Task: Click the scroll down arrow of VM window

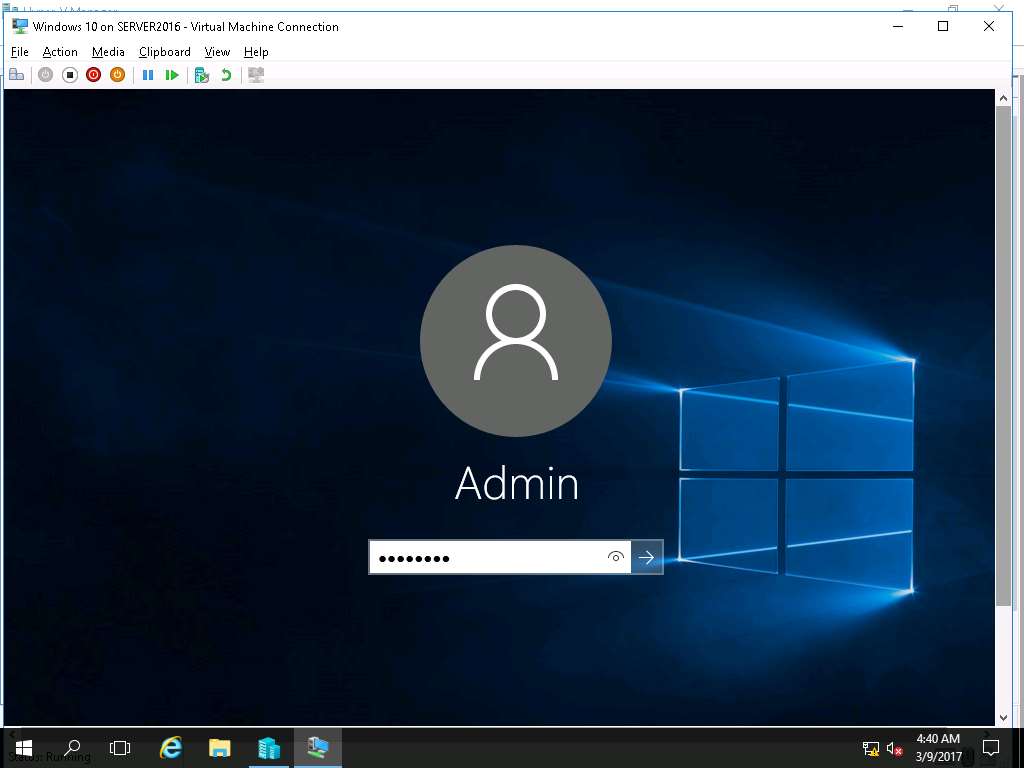Action: click(1004, 718)
